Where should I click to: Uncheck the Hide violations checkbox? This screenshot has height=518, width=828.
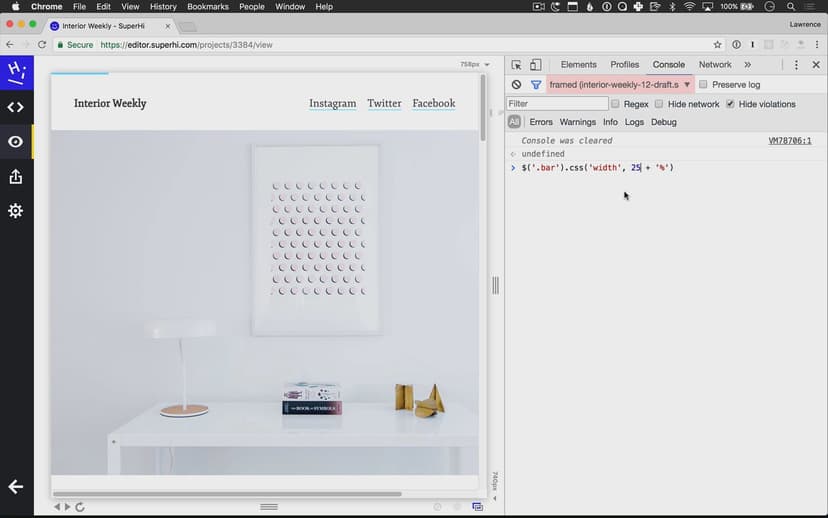730,104
